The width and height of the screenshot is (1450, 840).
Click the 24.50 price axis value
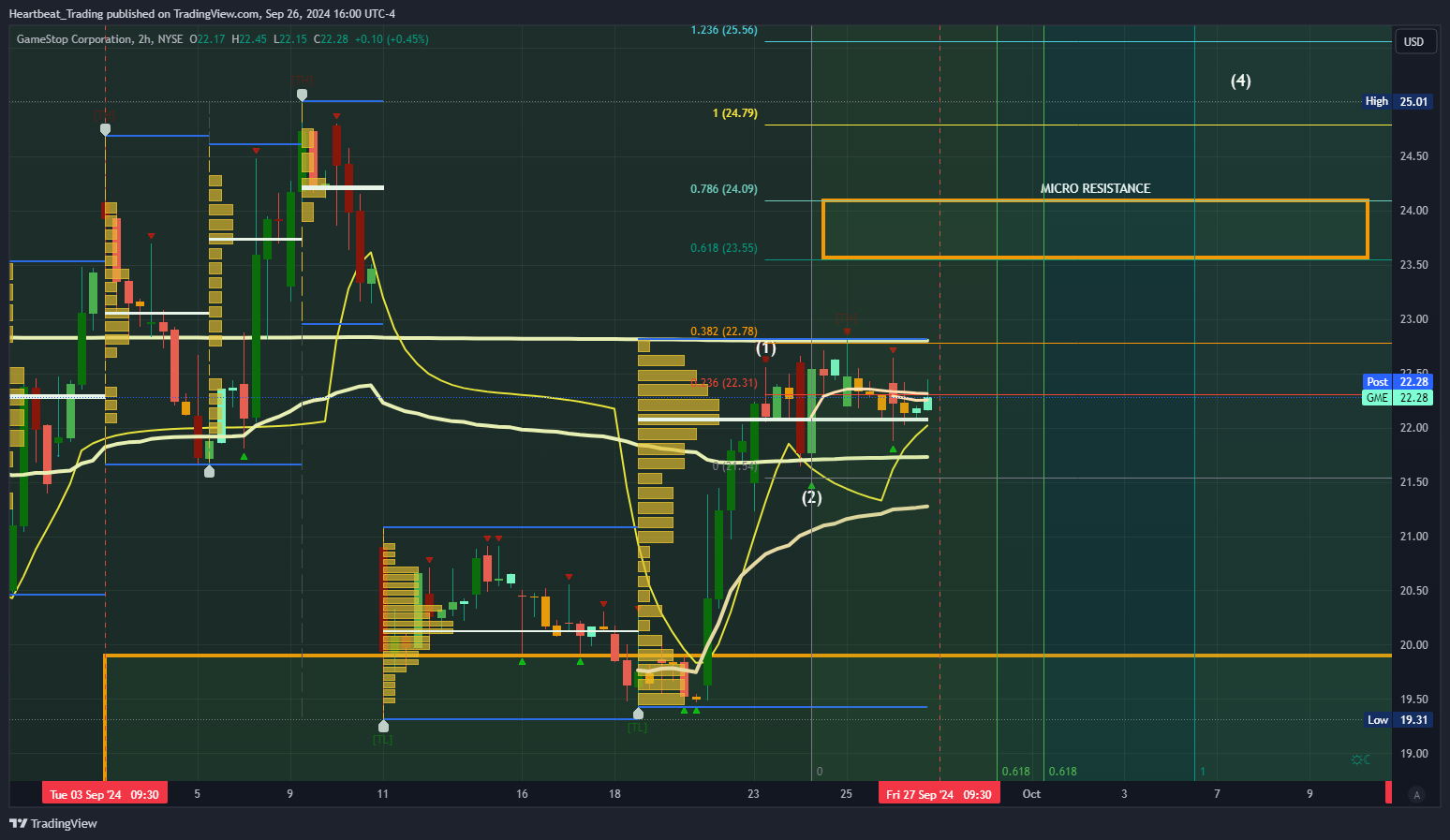tap(1413, 156)
